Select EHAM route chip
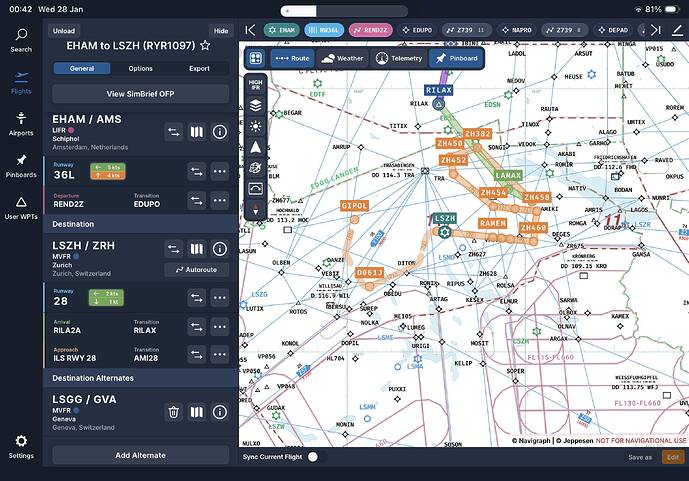The height and width of the screenshot is (481, 689). pos(282,30)
